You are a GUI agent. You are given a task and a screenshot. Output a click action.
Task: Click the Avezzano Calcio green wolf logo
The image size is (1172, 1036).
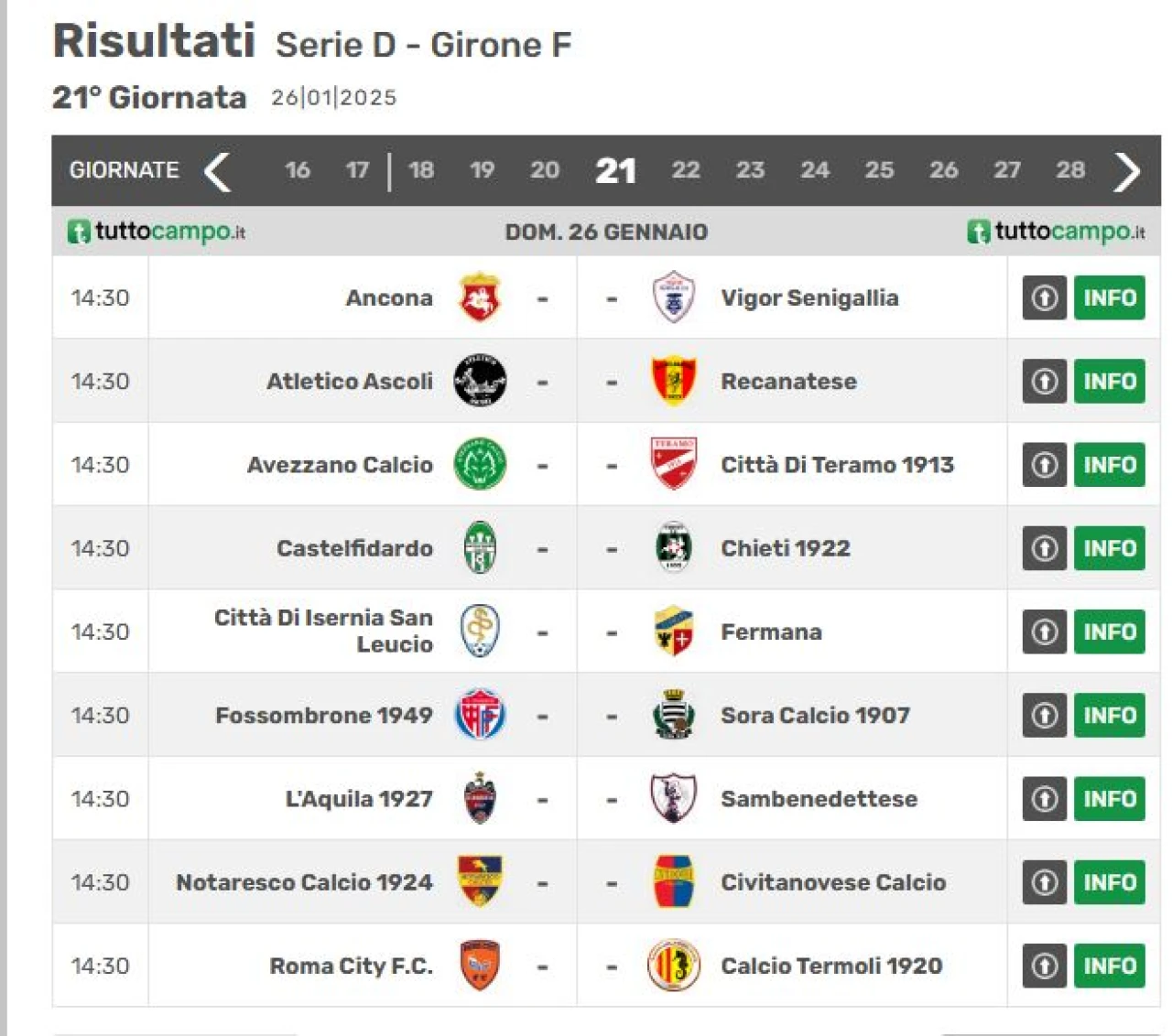480,464
